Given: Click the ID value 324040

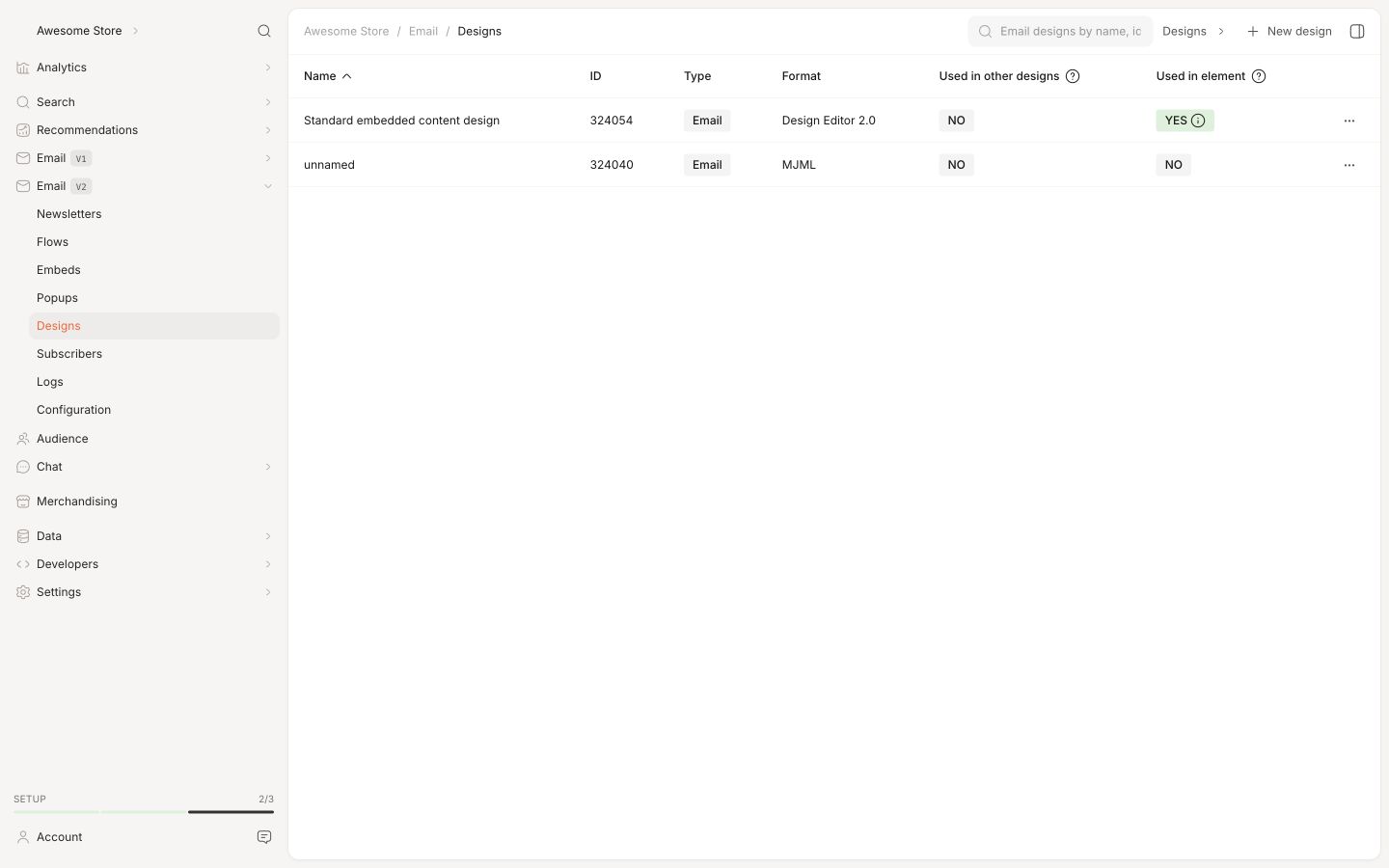Looking at the screenshot, I should 612,165.
